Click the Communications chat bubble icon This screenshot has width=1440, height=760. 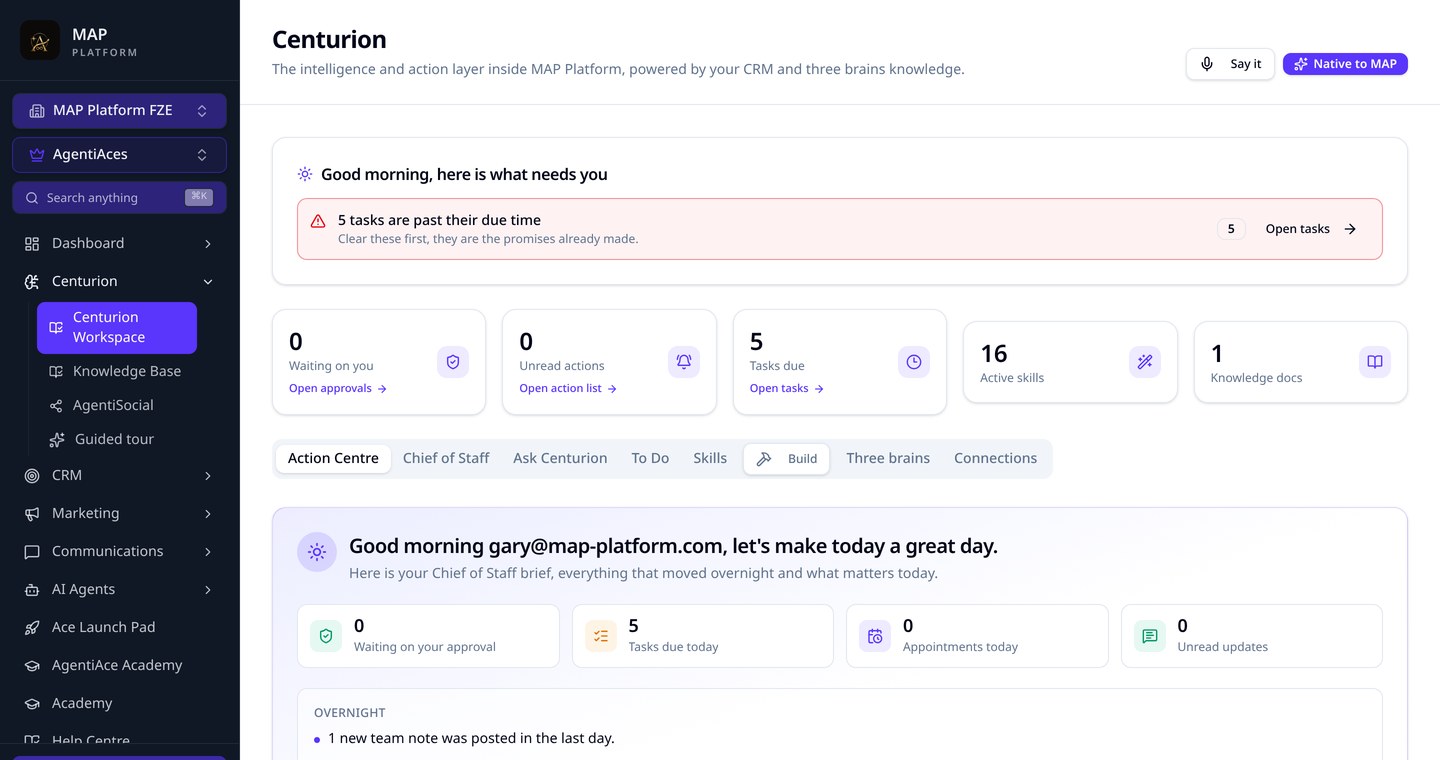click(x=32, y=551)
